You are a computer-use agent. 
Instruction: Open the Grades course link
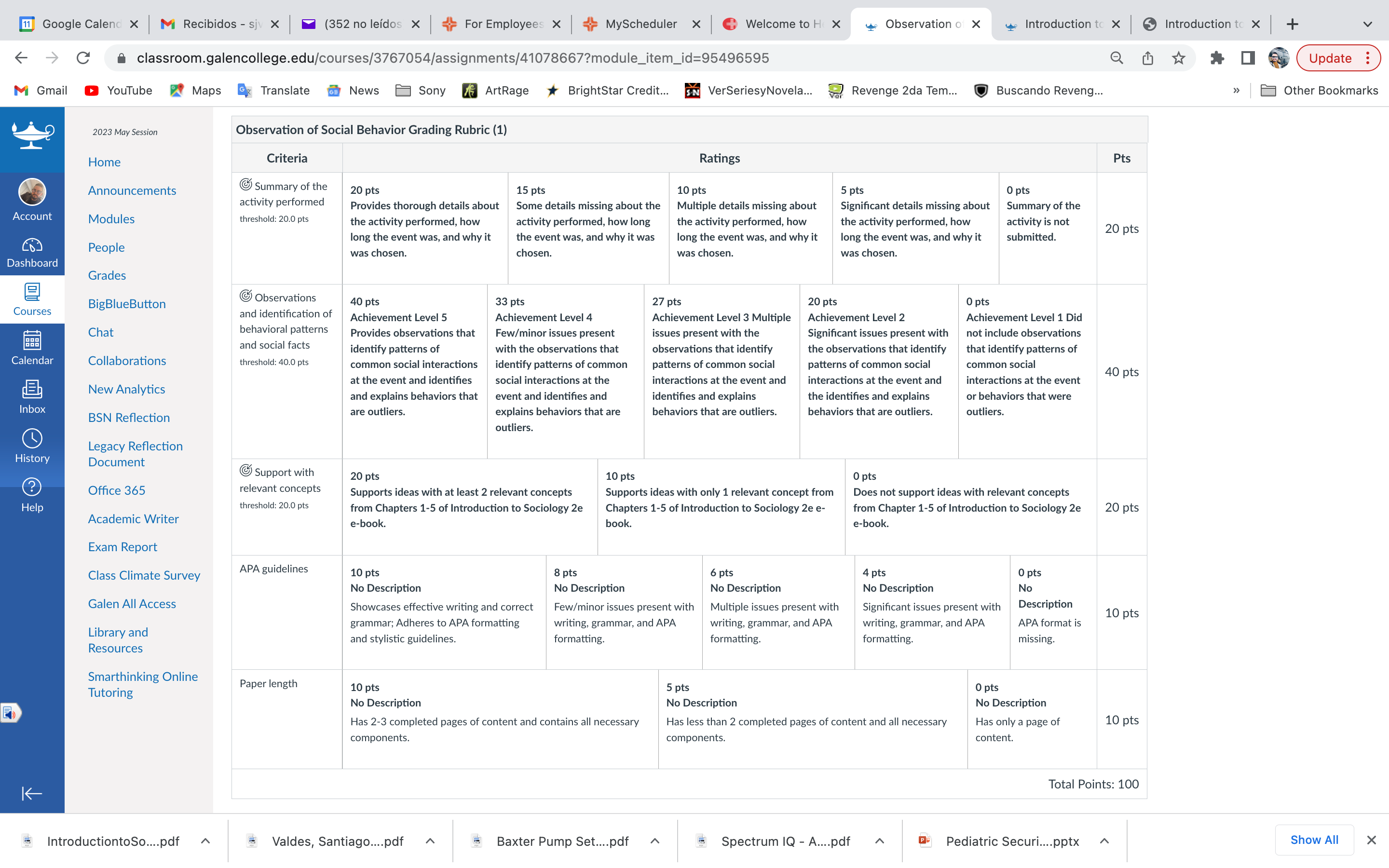click(107, 275)
